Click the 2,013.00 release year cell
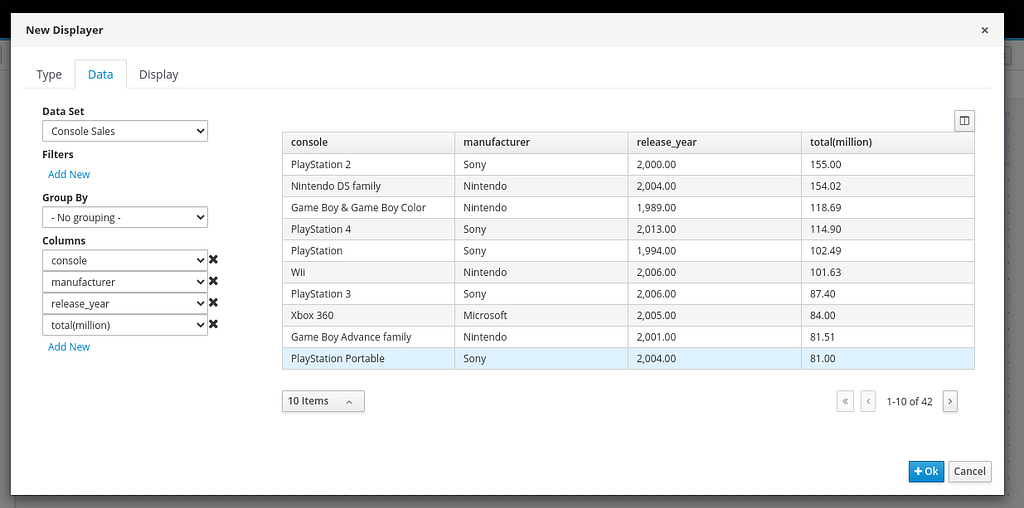The width and height of the screenshot is (1024, 508). [x=714, y=229]
